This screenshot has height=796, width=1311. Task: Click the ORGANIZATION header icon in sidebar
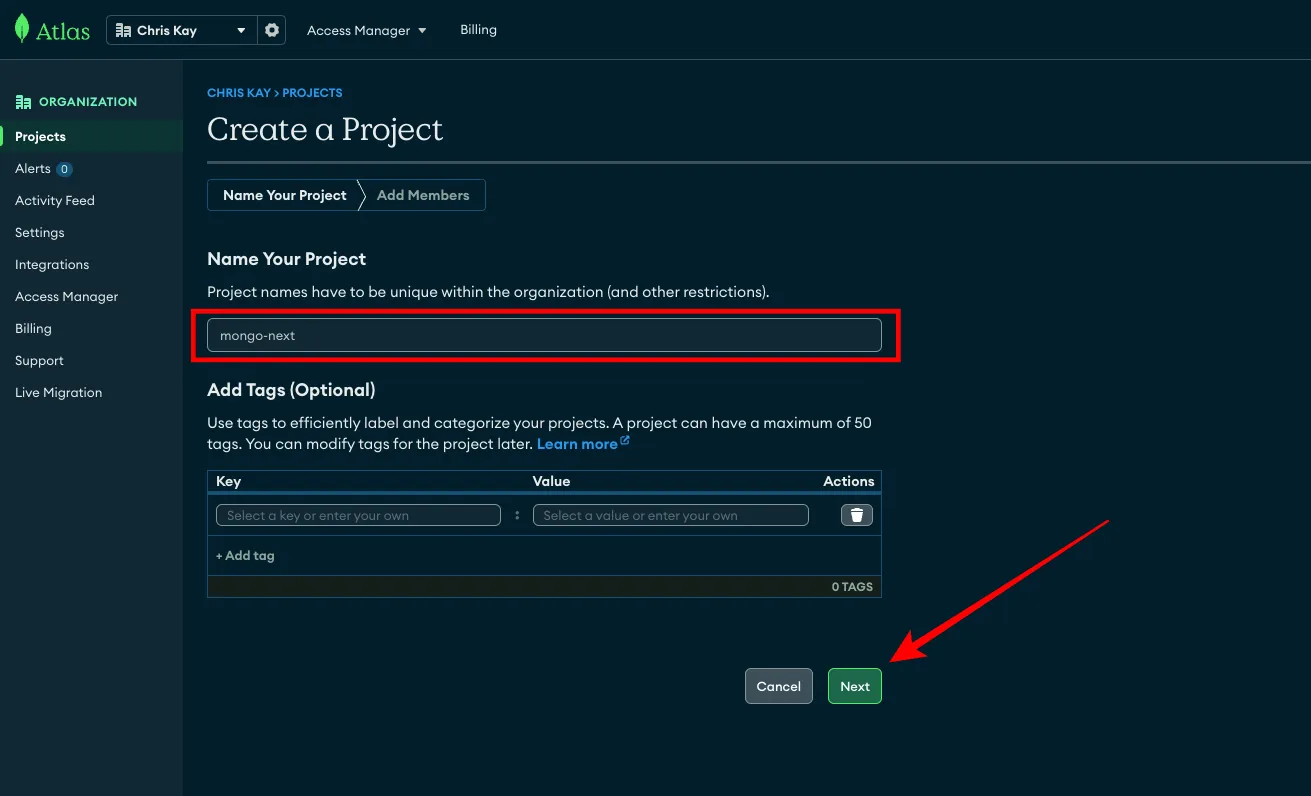(x=23, y=102)
